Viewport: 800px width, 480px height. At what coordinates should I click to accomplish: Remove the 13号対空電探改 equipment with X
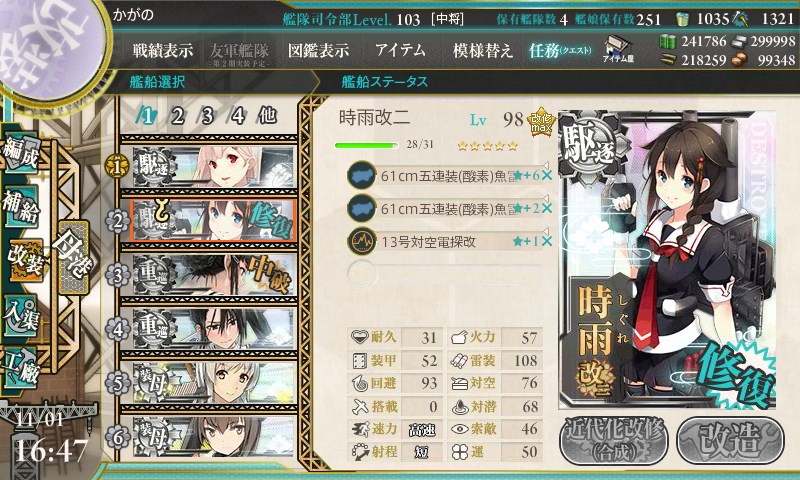click(546, 241)
